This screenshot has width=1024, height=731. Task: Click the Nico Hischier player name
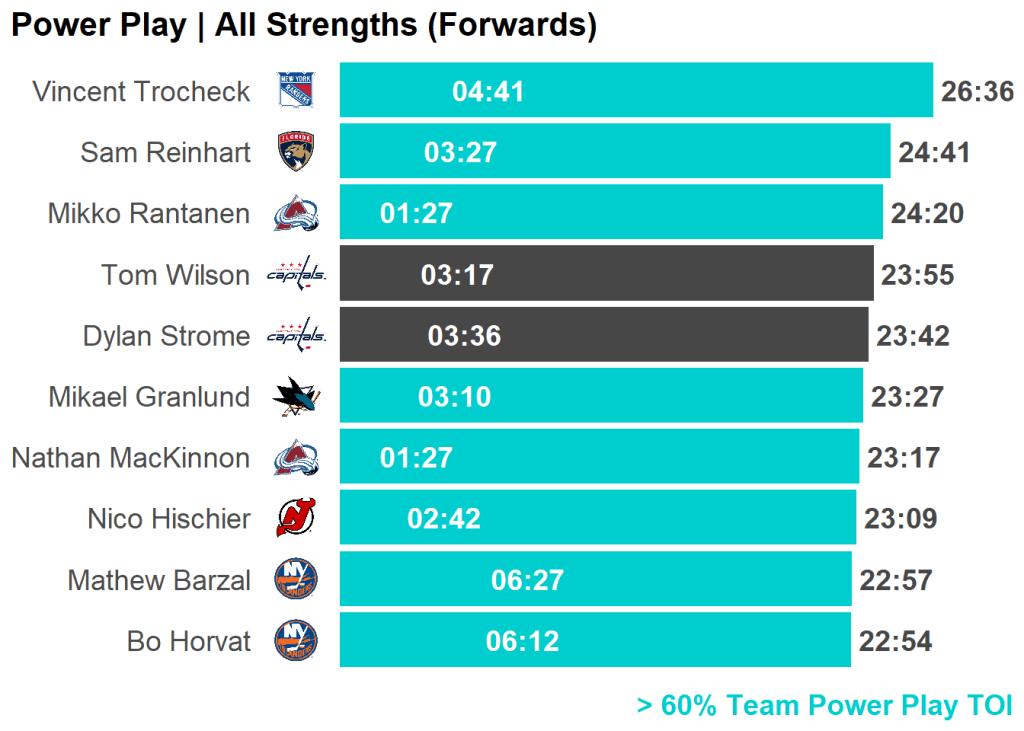169,519
